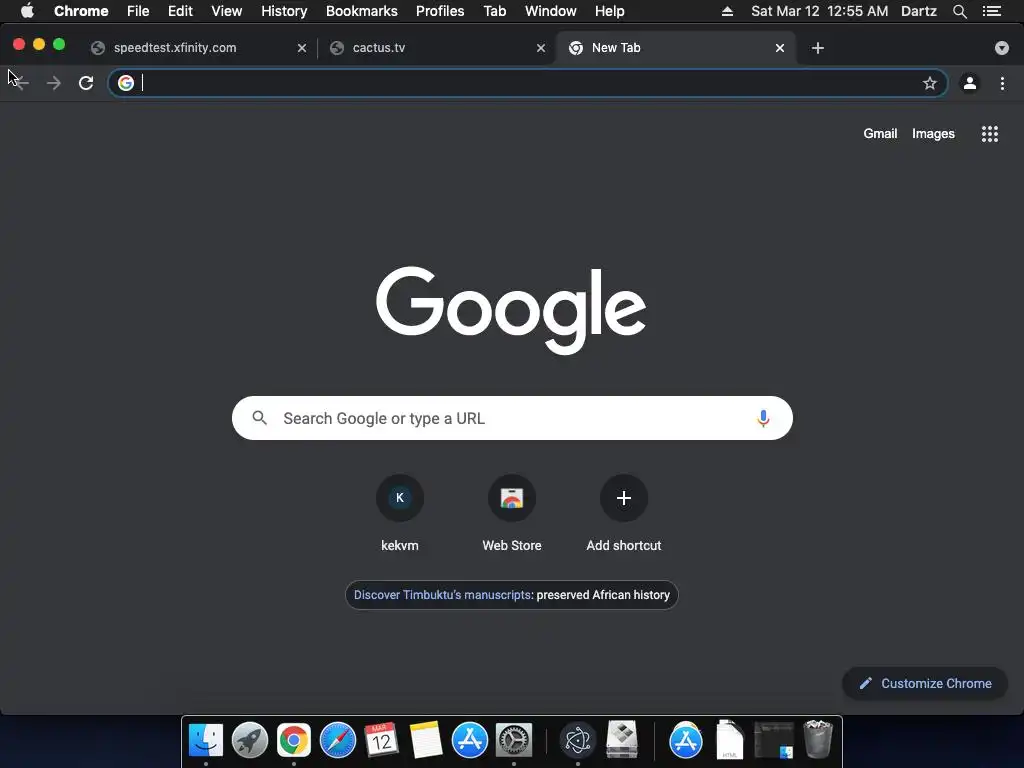Click the Chrome icon in the Dock
The image size is (1024, 768).
[x=294, y=741]
